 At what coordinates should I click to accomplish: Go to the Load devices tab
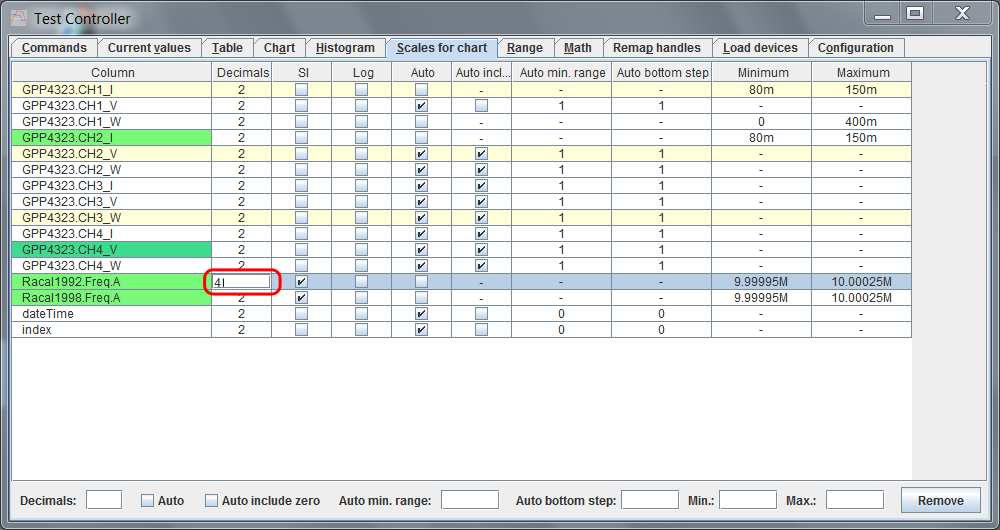pos(760,48)
